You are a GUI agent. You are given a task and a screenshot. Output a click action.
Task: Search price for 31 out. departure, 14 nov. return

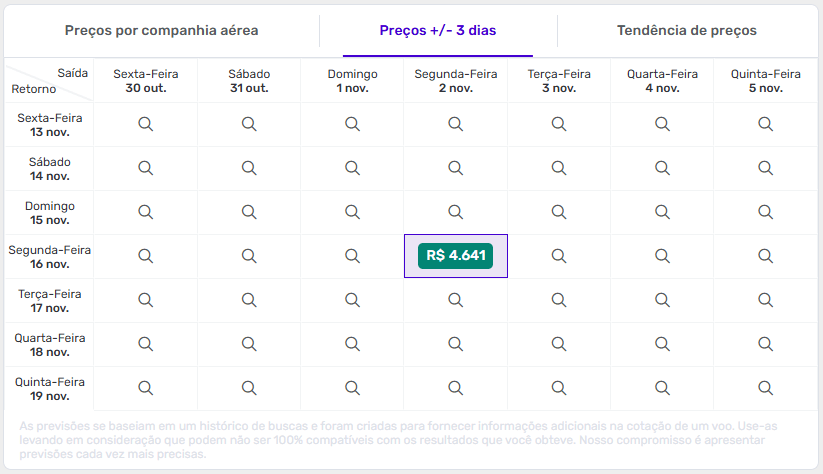pyautogui.click(x=249, y=168)
